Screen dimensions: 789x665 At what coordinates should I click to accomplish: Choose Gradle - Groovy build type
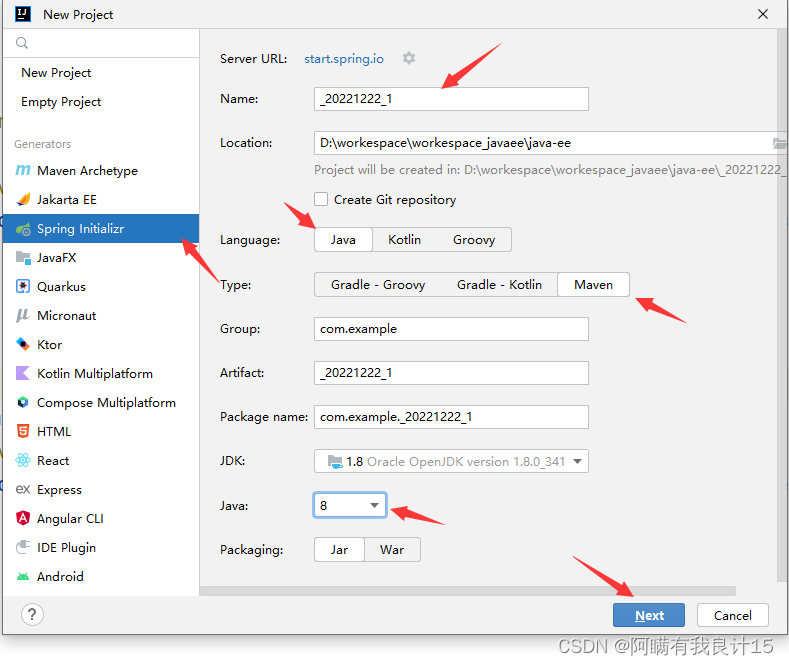(x=378, y=285)
